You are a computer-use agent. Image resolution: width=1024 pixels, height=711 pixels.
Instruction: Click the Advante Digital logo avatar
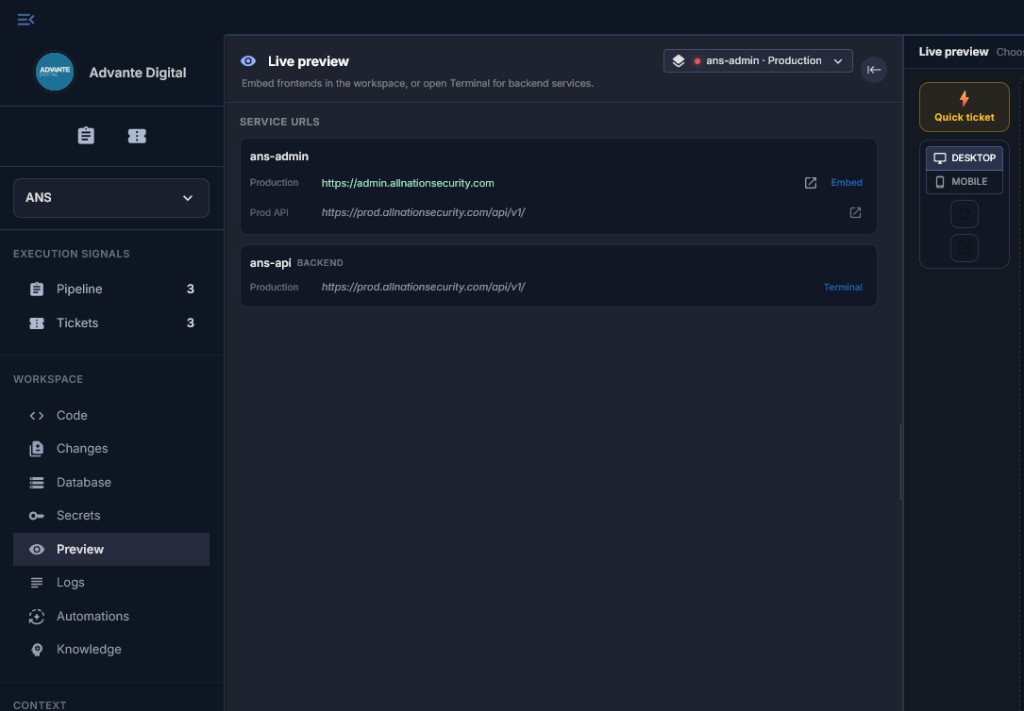click(55, 72)
